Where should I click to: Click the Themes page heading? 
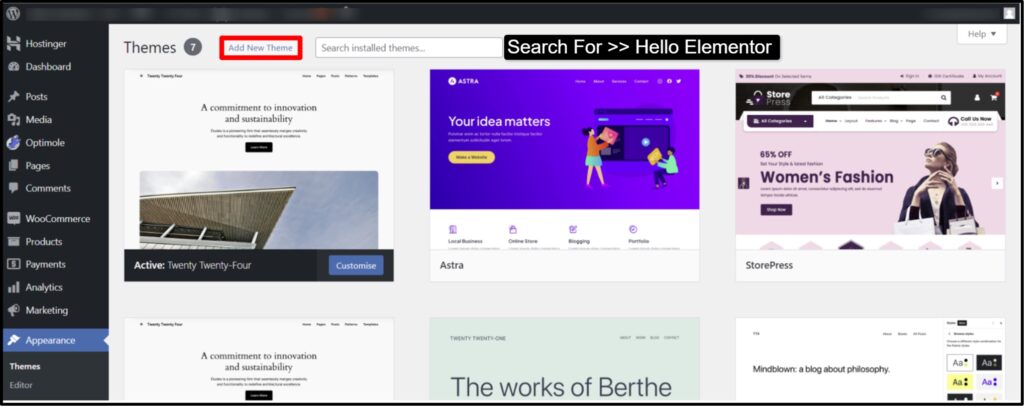point(150,48)
